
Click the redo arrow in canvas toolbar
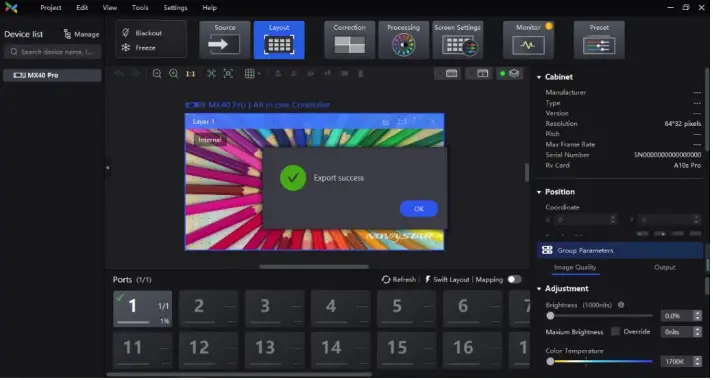tap(136, 74)
